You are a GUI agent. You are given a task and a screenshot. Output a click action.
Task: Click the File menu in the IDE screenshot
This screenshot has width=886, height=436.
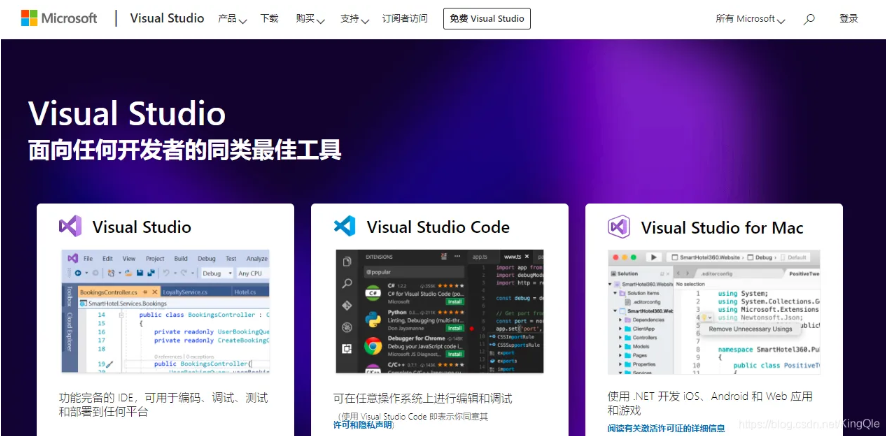88,259
